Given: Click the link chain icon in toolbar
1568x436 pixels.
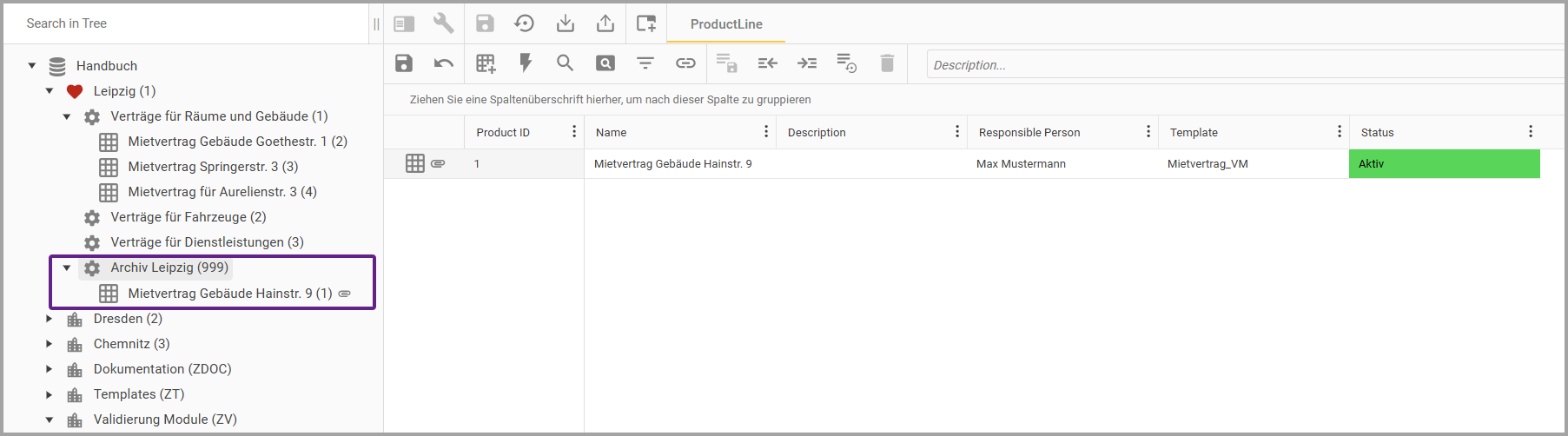Looking at the screenshot, I should tap(685, 63).
